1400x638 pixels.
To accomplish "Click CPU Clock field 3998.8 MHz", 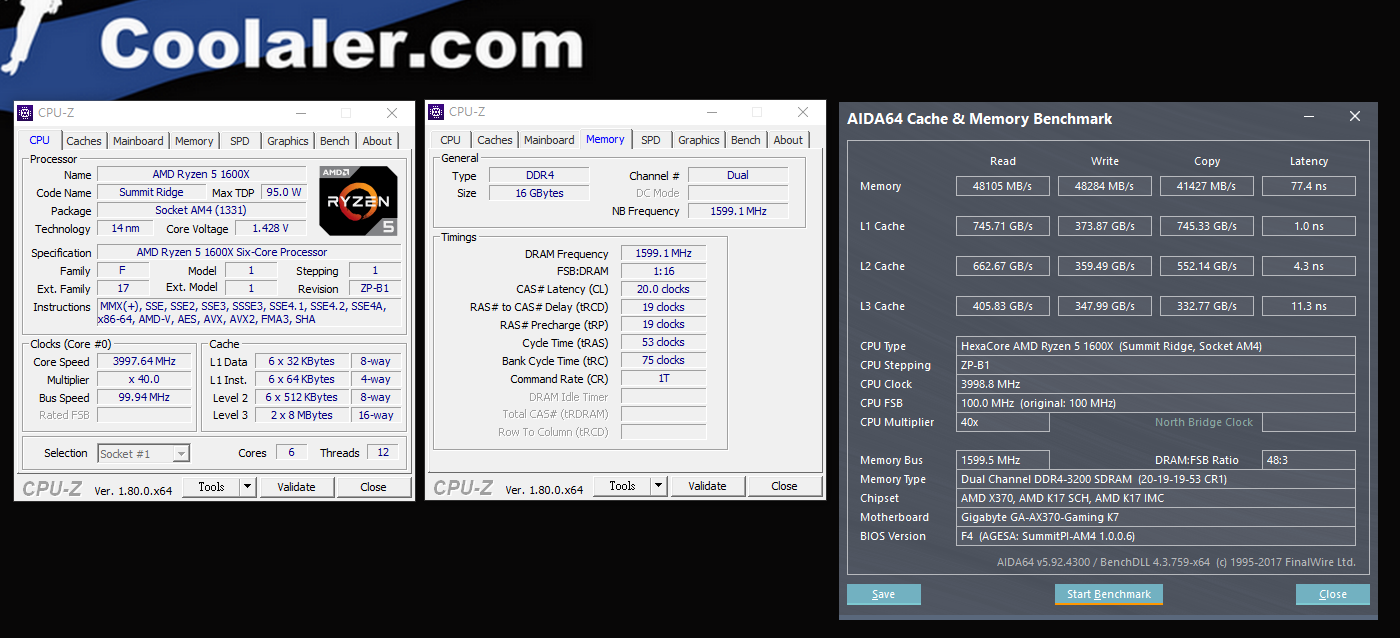I will pos(1156,384).
